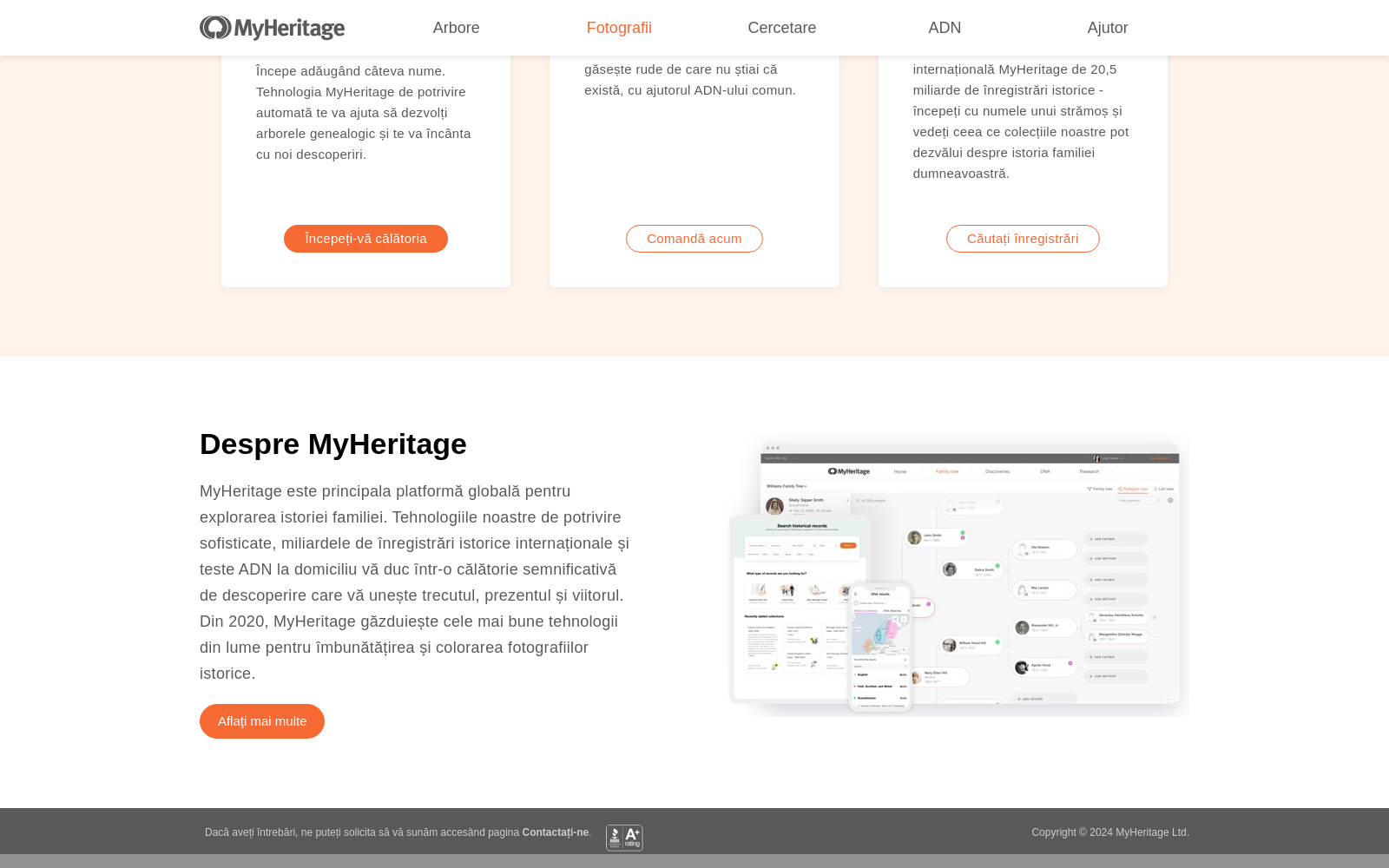Image resolution: width=1389 pixels, height=868 pixels.
Task: Click the Aflați mai multe button
Action: (262, 721)
